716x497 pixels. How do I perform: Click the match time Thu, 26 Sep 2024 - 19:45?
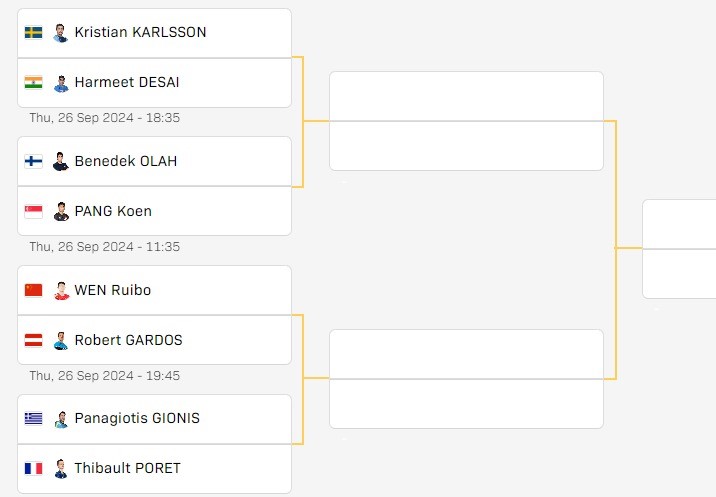[x=105, y=375]
